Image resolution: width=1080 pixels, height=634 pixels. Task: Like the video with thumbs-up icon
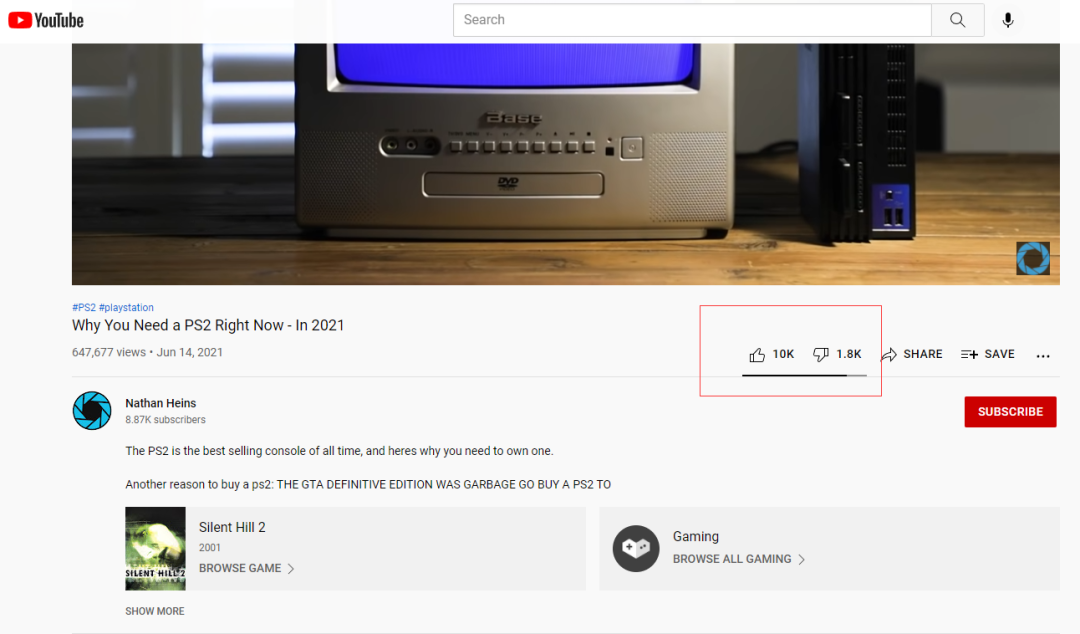point(757,354)
